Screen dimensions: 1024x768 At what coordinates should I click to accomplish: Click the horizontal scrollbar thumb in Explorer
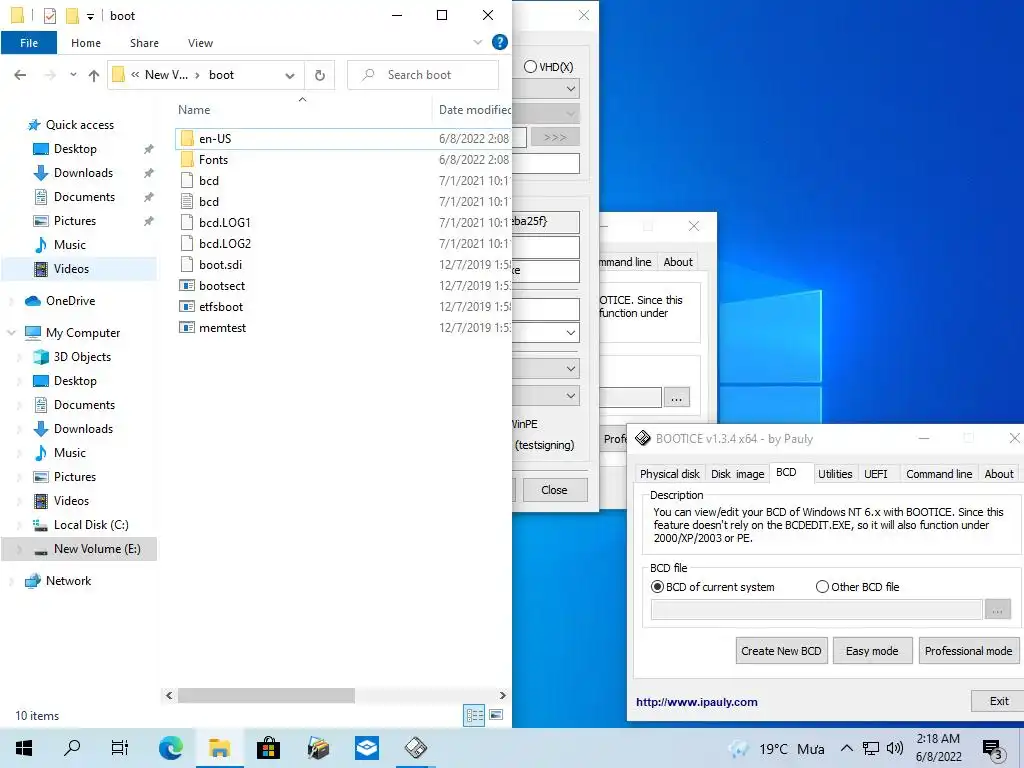(266, 696)
